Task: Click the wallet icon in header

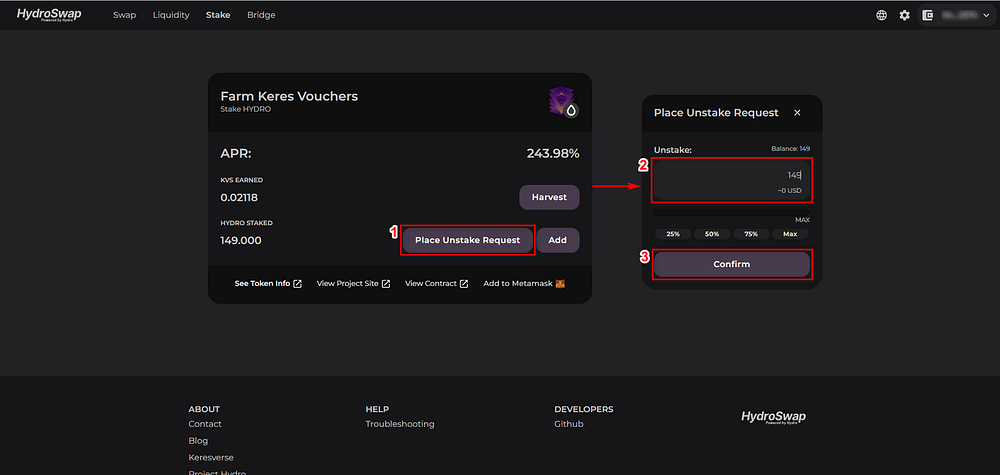Action: (x=928, y=15)
